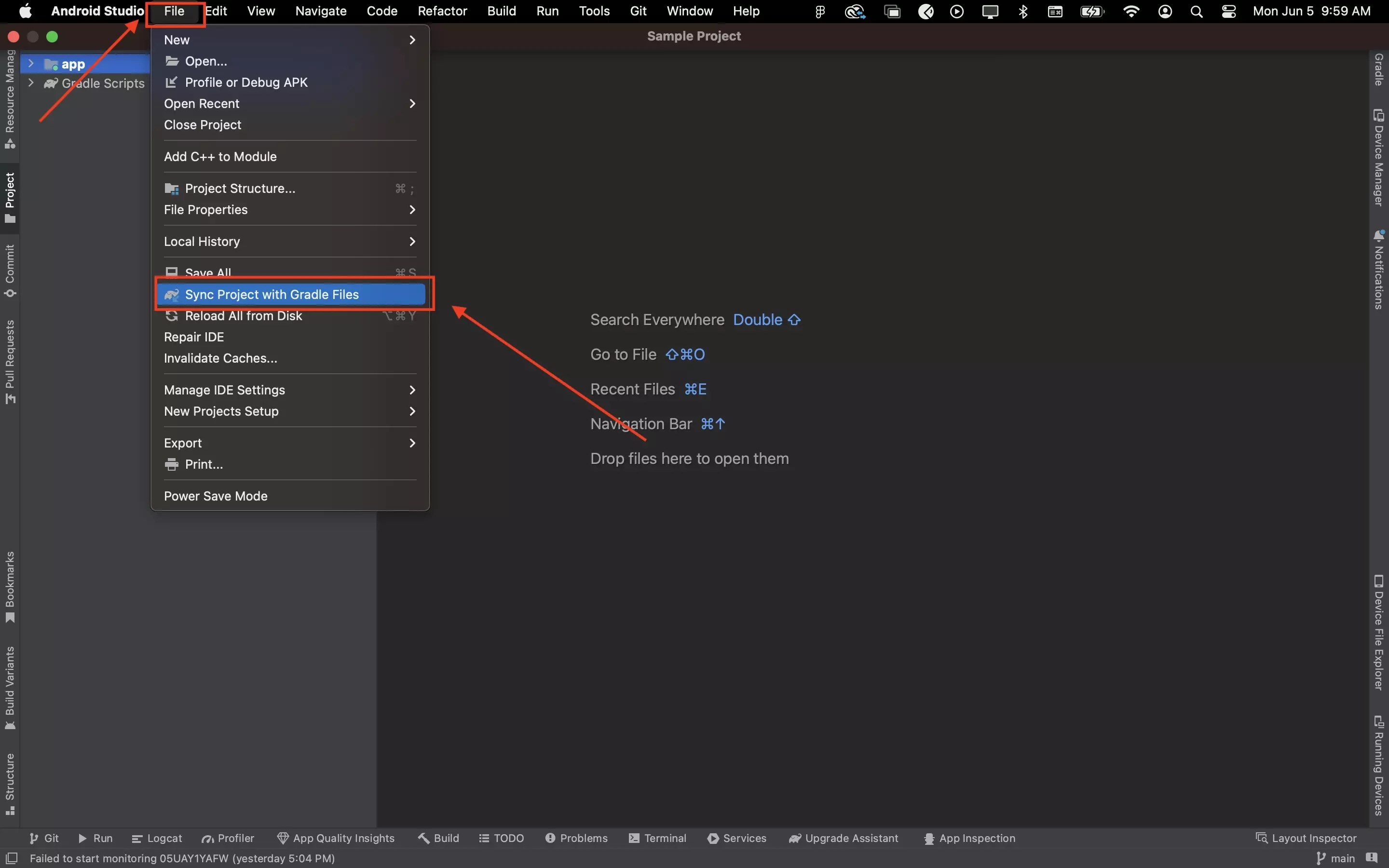Open Logcat from the bottom bar
Viewport: 1389px width, 868px height.
tap(157, 838)
